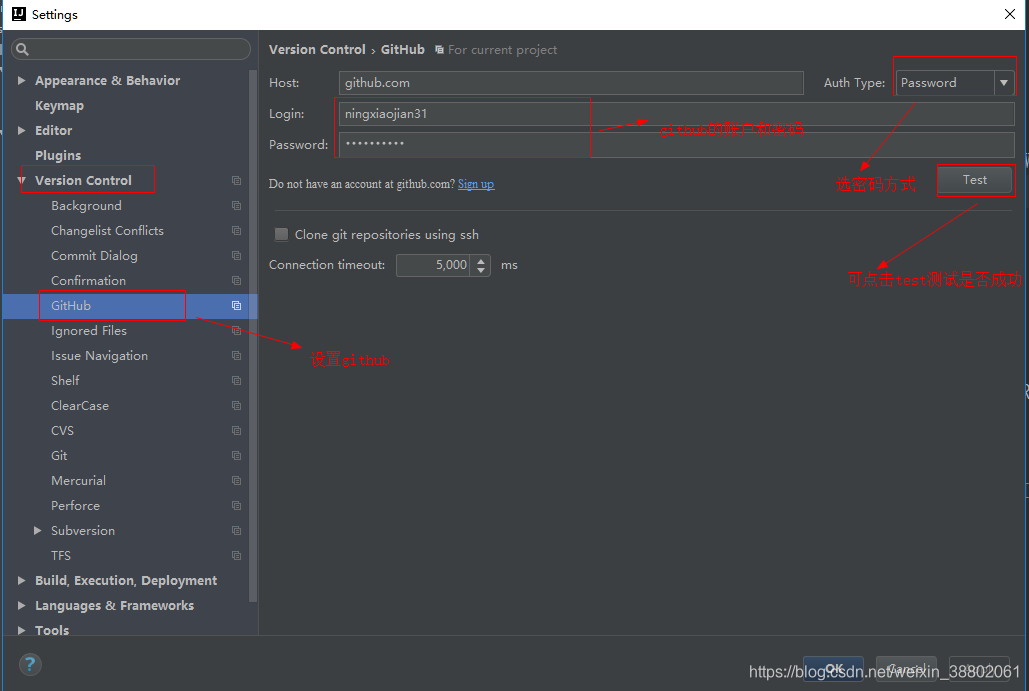Select ClearCase settings page
The image size is (1029, 691).
pyautogui.click(x=80, y=406)
